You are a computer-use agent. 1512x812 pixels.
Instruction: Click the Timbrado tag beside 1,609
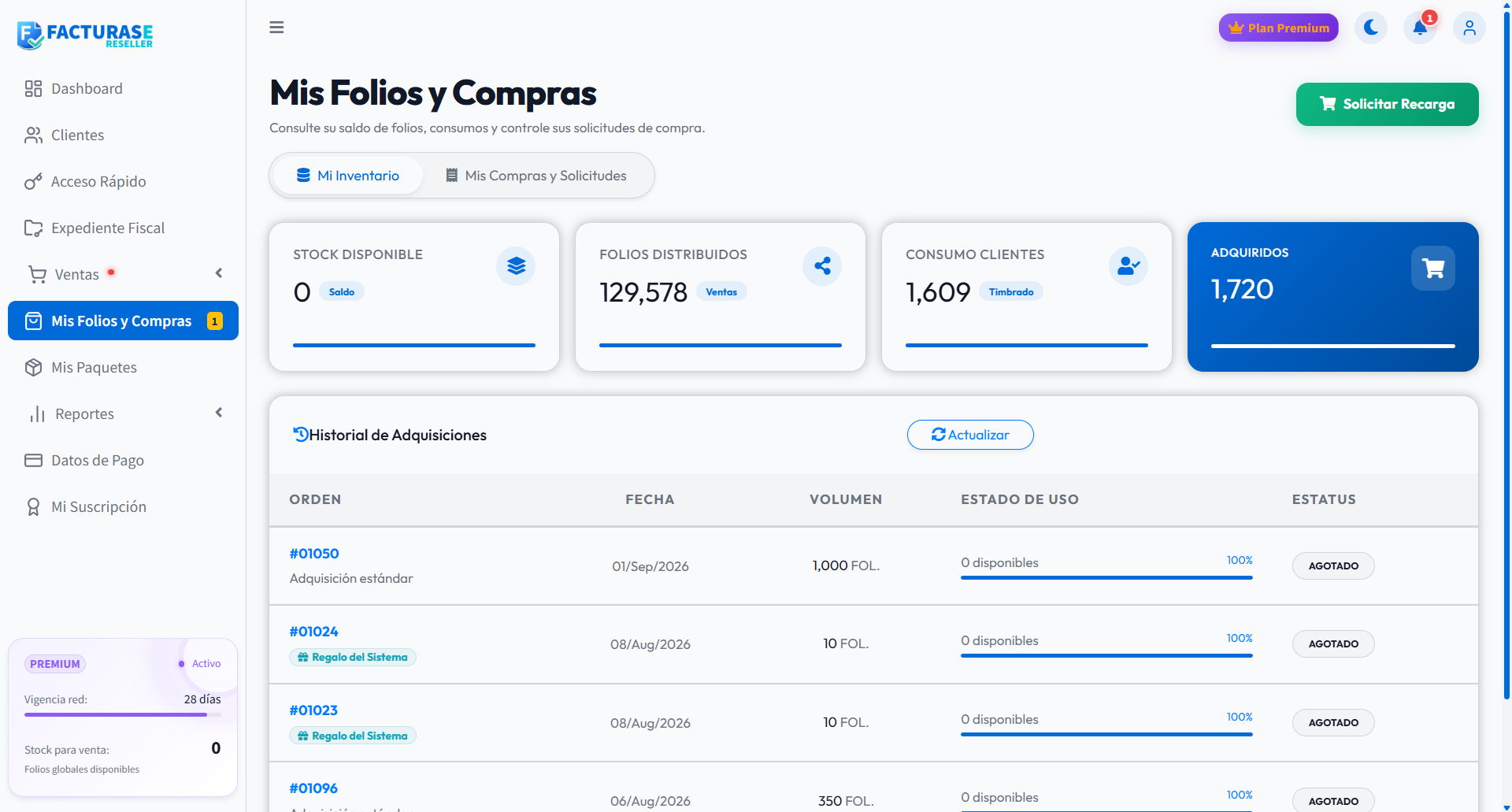point(1011,291)
